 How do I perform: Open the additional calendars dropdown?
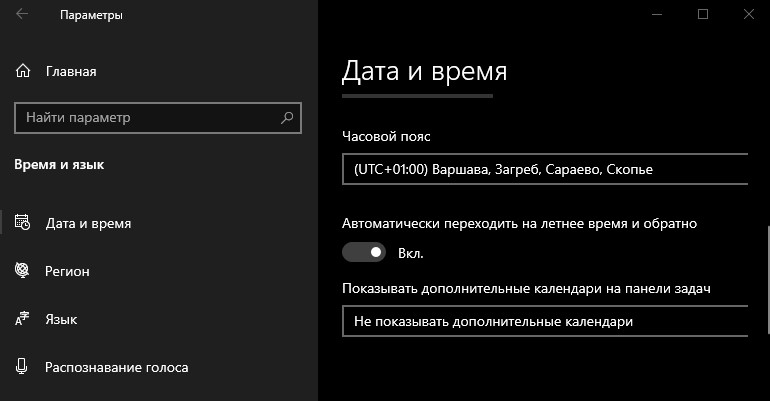(x=545, y=321)
